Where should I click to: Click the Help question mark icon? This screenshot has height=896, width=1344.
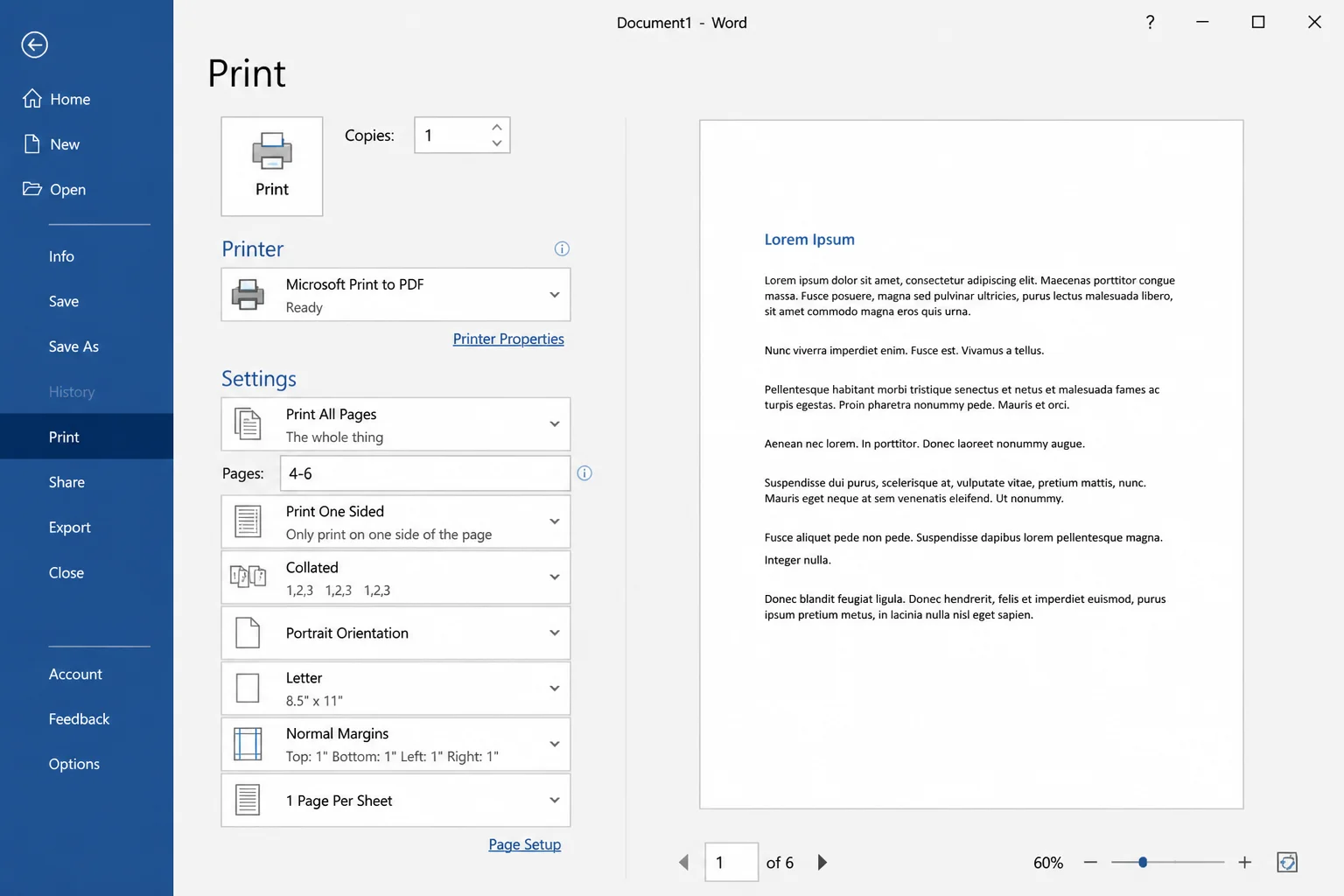click(x=1150, y=22)
